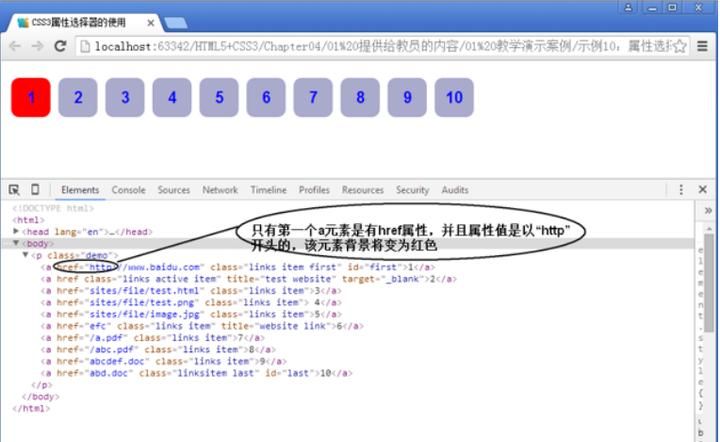The image size is (720, 442).
Task: Click the link box numbered 4
Action: tap(172, 97)
